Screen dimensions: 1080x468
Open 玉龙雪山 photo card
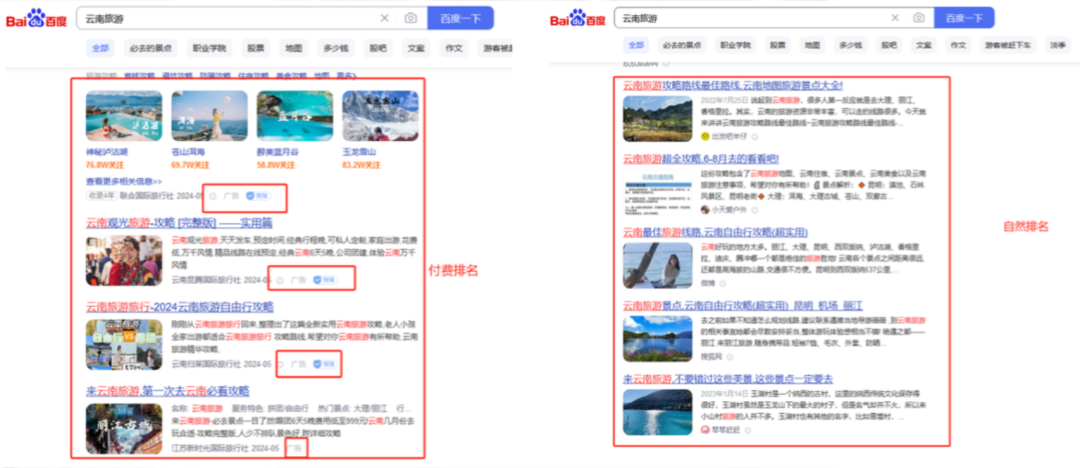coord(380,116)
